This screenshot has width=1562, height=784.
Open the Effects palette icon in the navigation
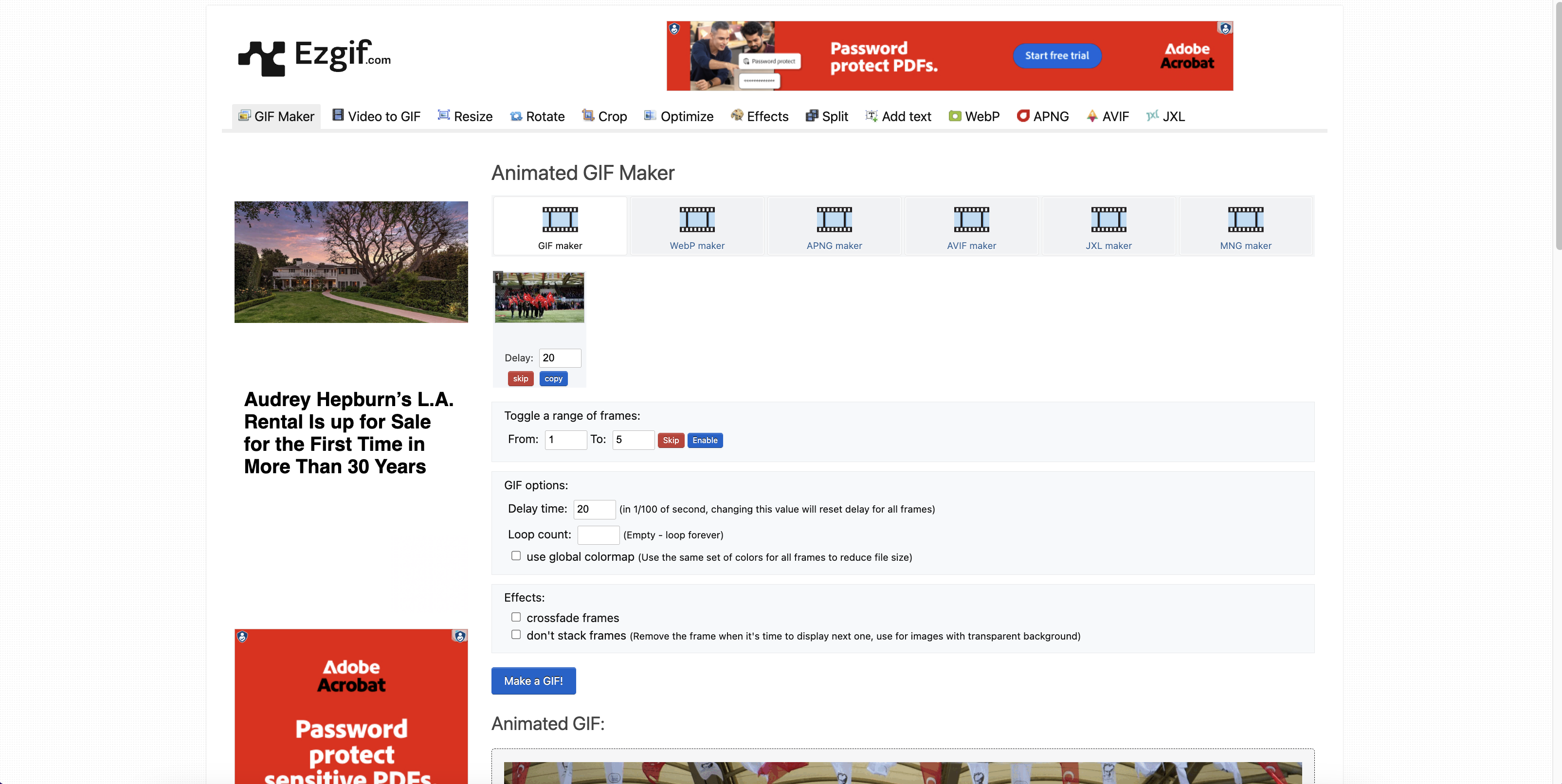[x=737, y=115]
